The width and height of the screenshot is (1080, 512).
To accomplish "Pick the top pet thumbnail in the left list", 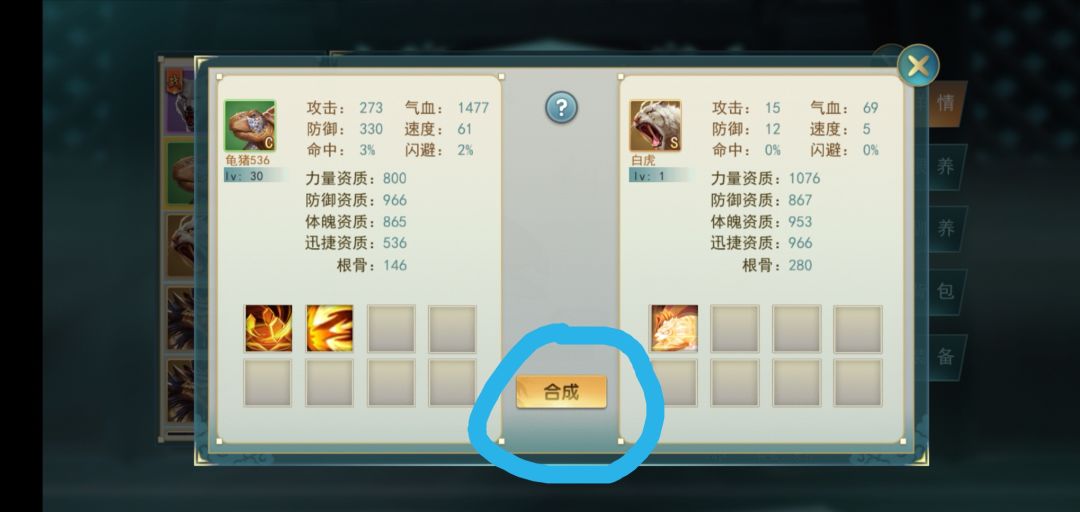I will pos(180,101).
